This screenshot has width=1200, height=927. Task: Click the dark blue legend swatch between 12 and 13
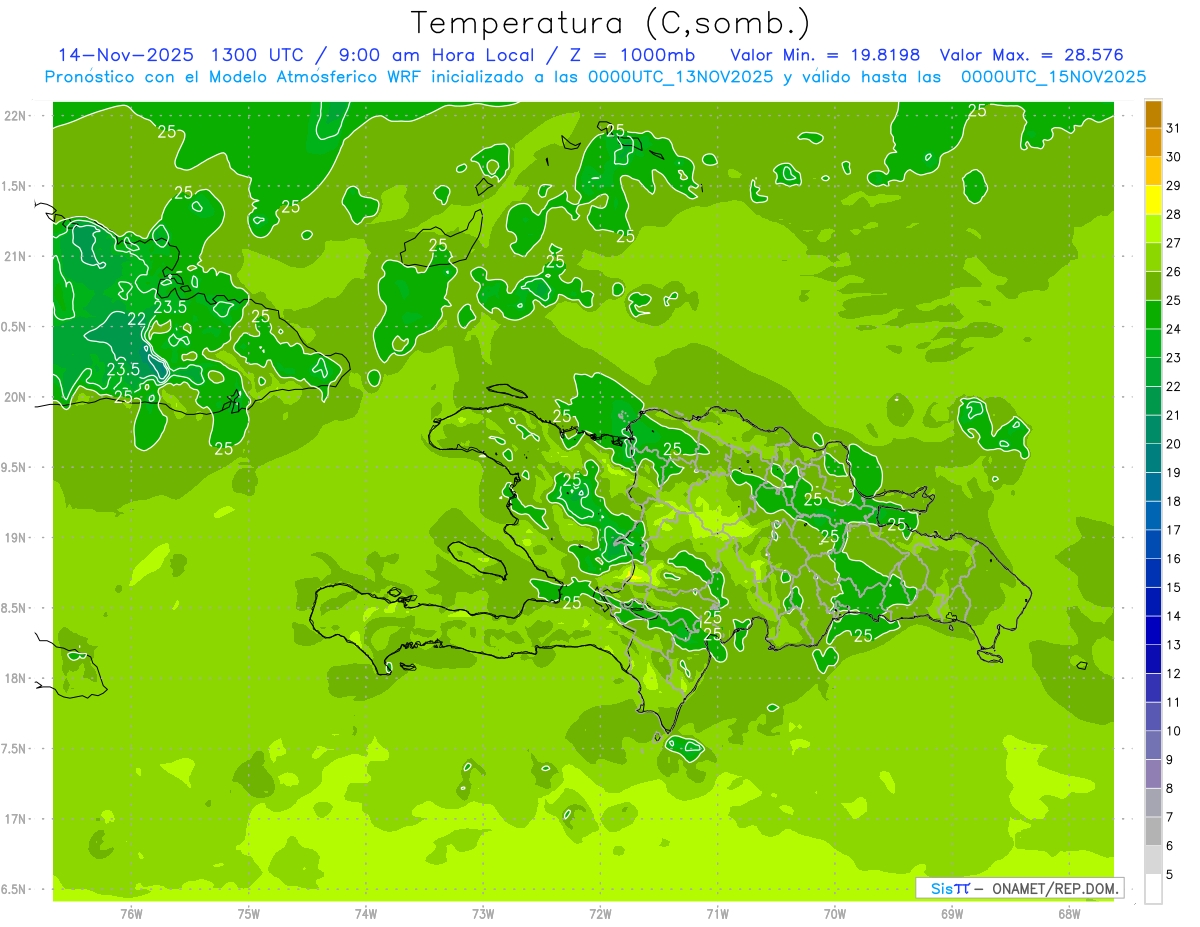click(x=1153, y=659)
